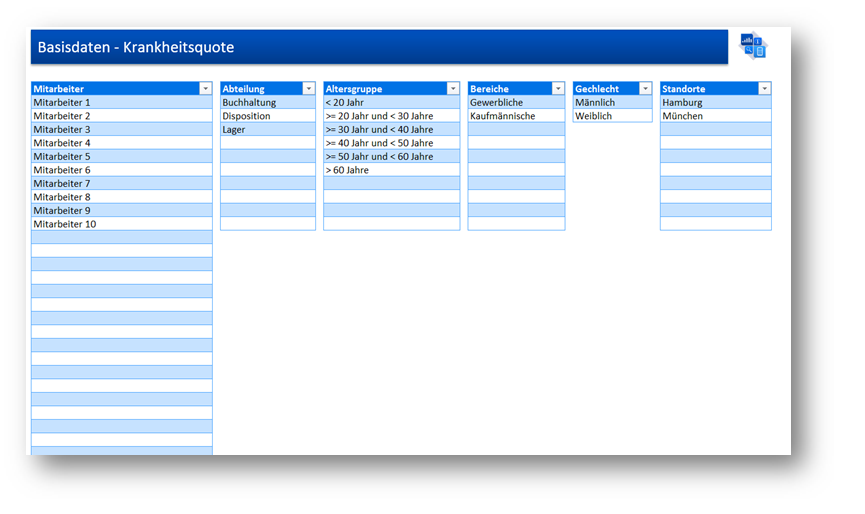Open the Standorte column filter dropdown

(764, 89)
